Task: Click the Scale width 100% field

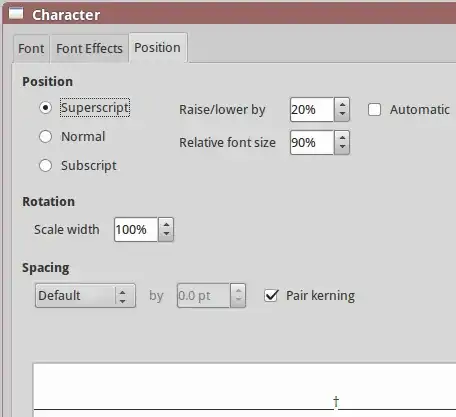Action: tap(136, 230)
